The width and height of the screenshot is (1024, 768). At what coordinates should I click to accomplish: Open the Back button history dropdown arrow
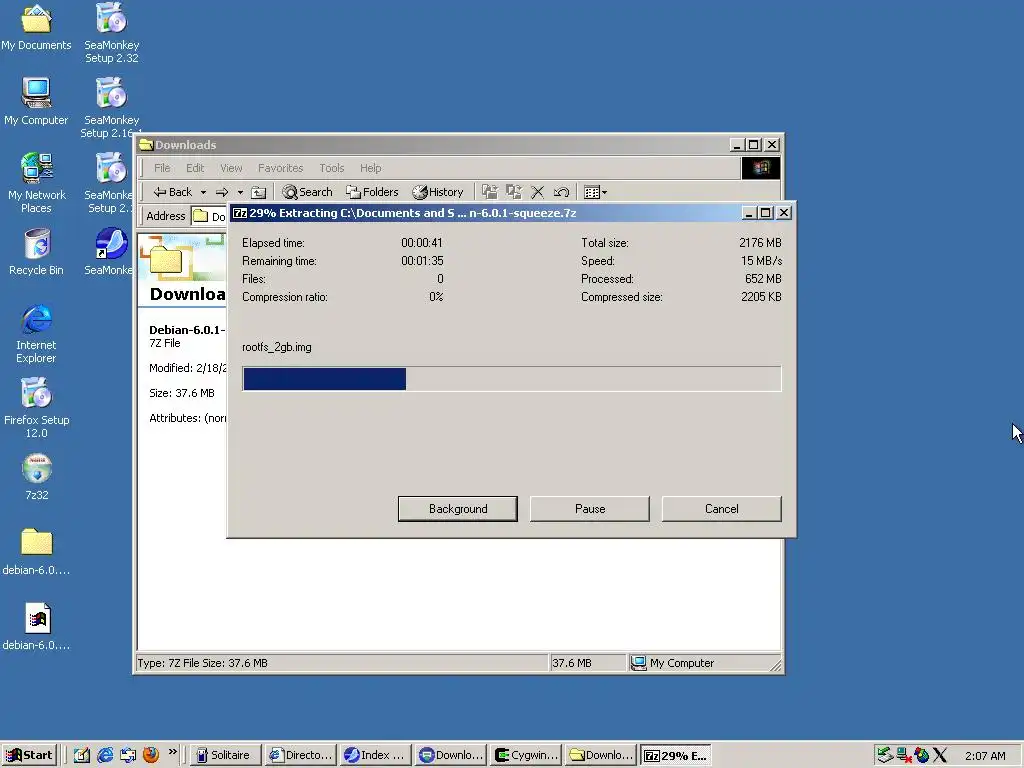[x=203, y=192]
